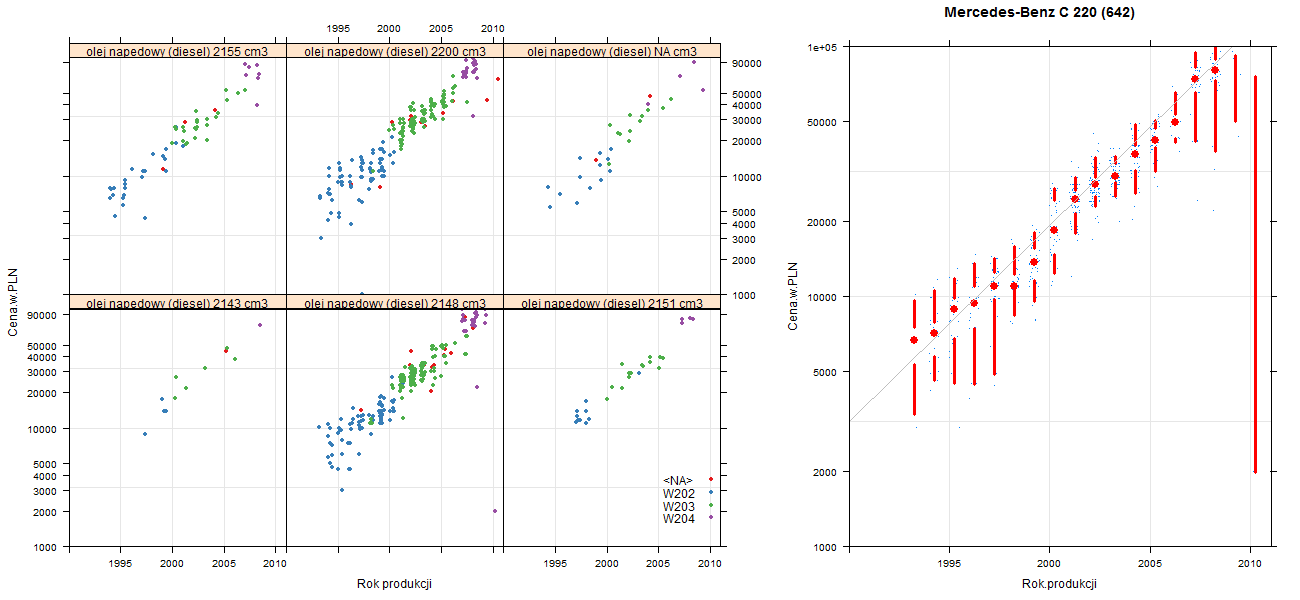Click the 50000 tick on the Mercedes chart
Screen dimensions: 1300x600
tap(822, 122)
